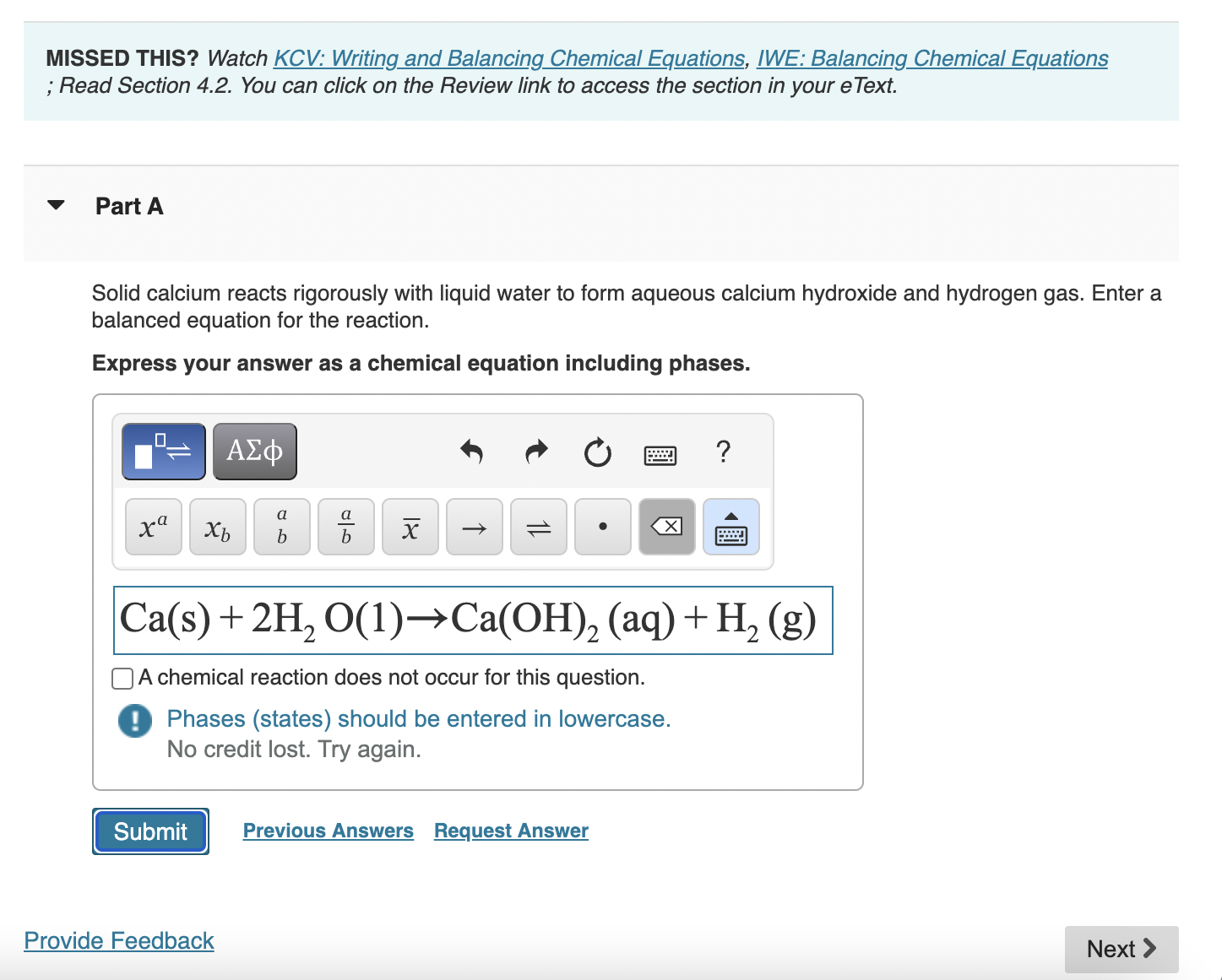Select the x-bar overline tool
The height and width of the screenshot is (980, 1222).
click(410, 527)
